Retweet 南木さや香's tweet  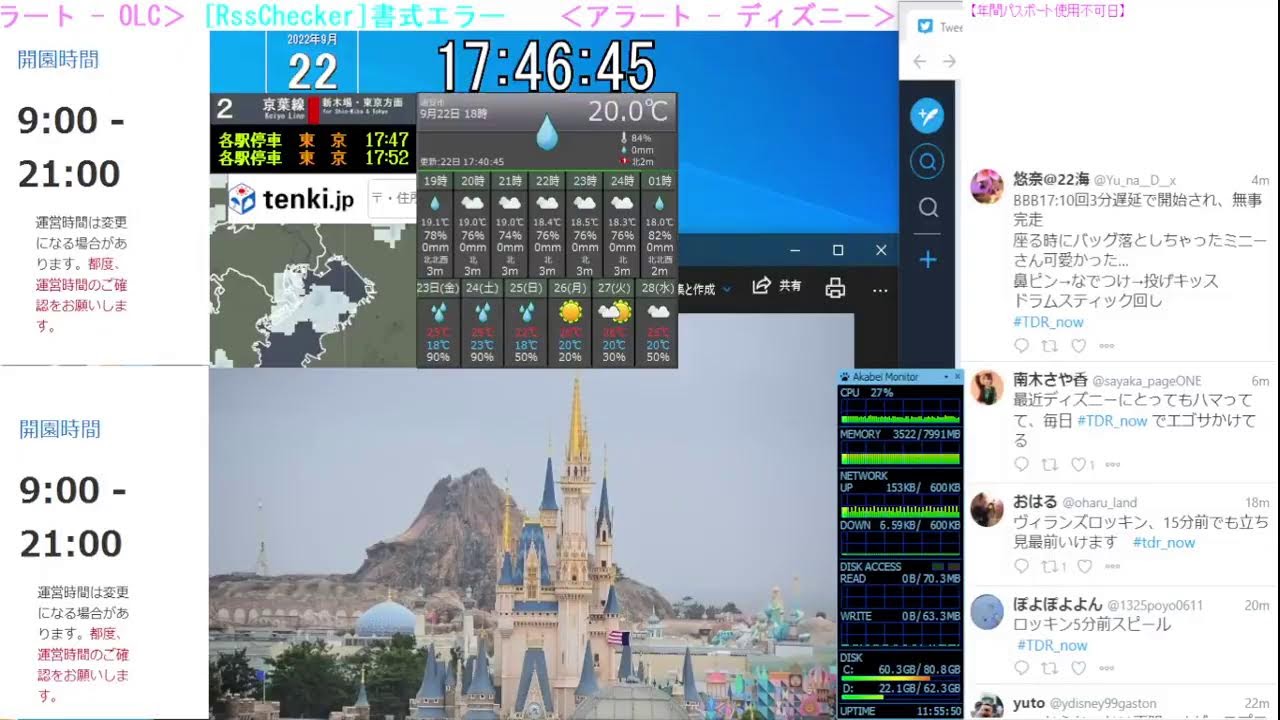pos(1050,464)
